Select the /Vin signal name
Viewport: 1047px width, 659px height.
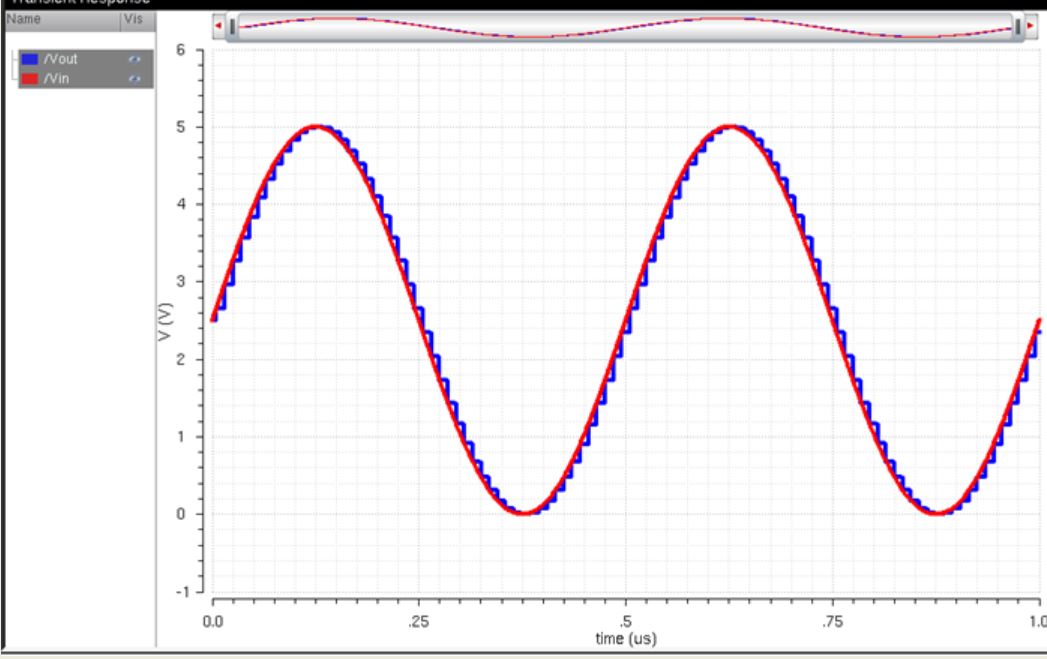pyautogui.click(x=57, y=79)
